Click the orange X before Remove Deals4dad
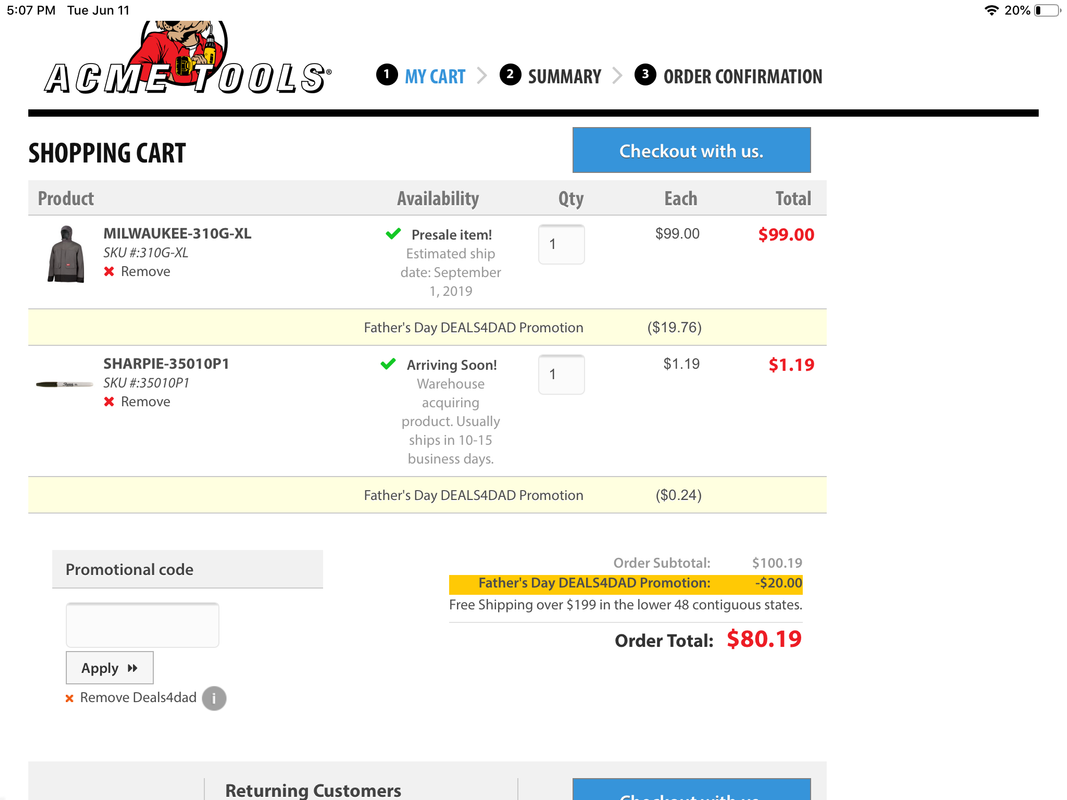The image size is (1067, 800). (69, 699)
